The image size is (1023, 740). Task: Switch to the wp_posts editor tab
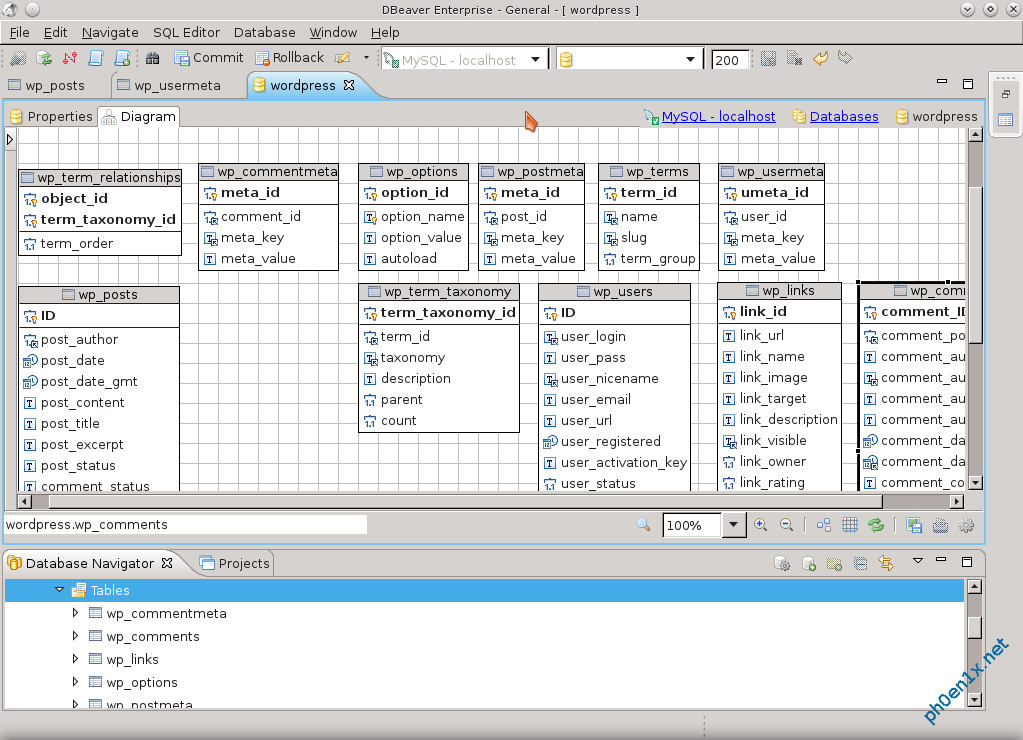(x=47, y=85)
